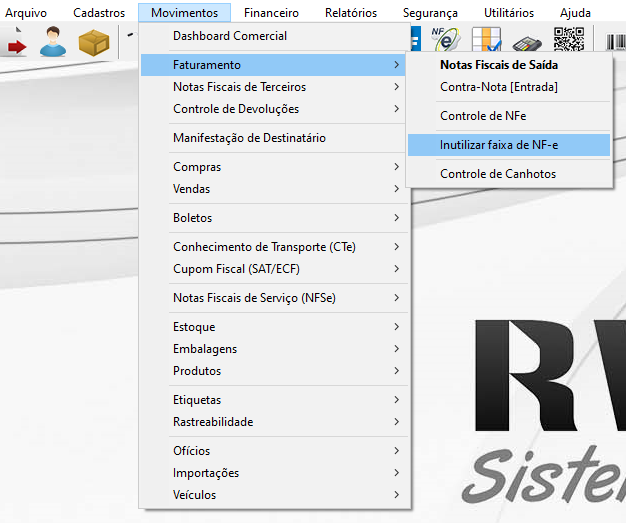Expand Notas Fiscais de Serviço (NFSe)
This screenshot has width=626, height=523.
click(275, 298)
